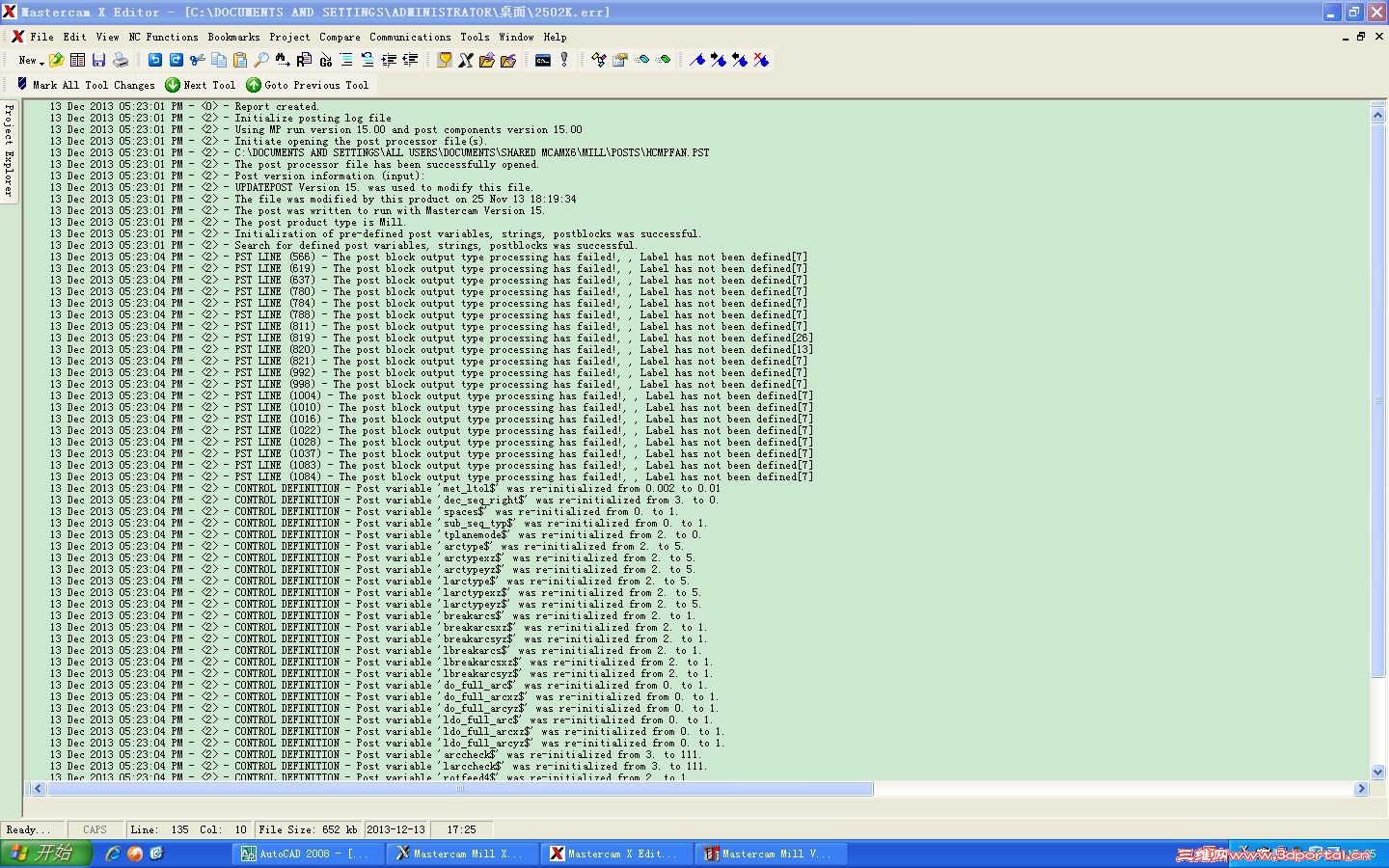The image size is (1389, 868).
Task: Open the Bookmarks menu
Action: pos(233,37)
